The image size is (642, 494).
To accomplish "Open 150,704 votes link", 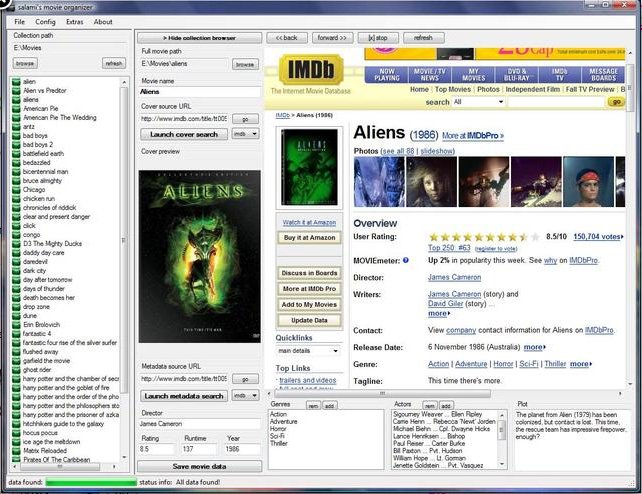I will pyautogui.click(x=597, y=237).
